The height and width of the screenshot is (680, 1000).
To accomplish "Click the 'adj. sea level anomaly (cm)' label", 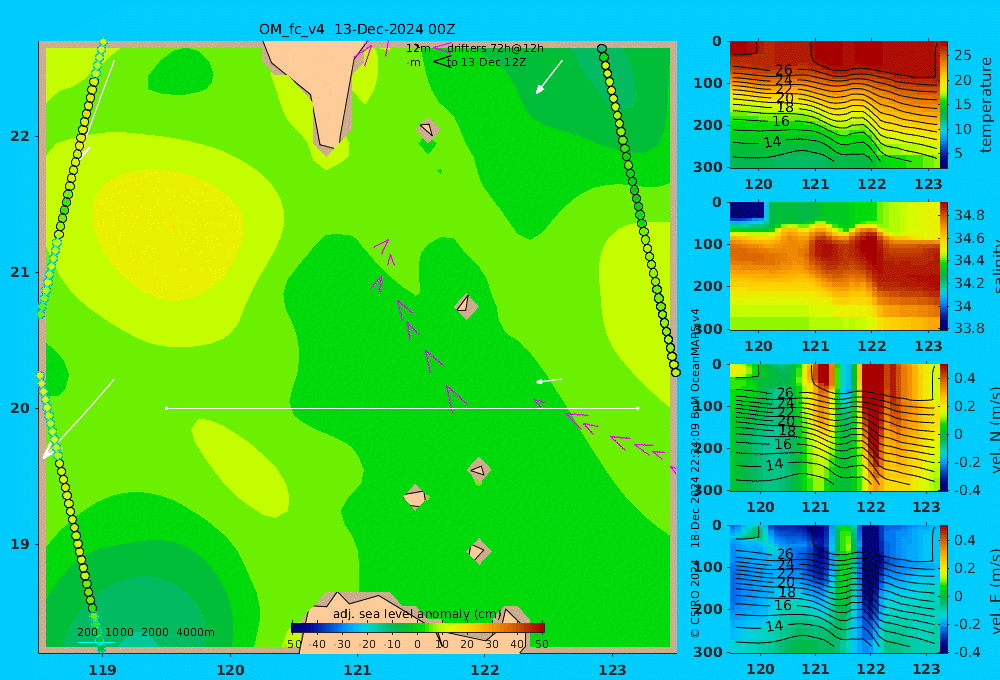I will [x=417, y=614].
